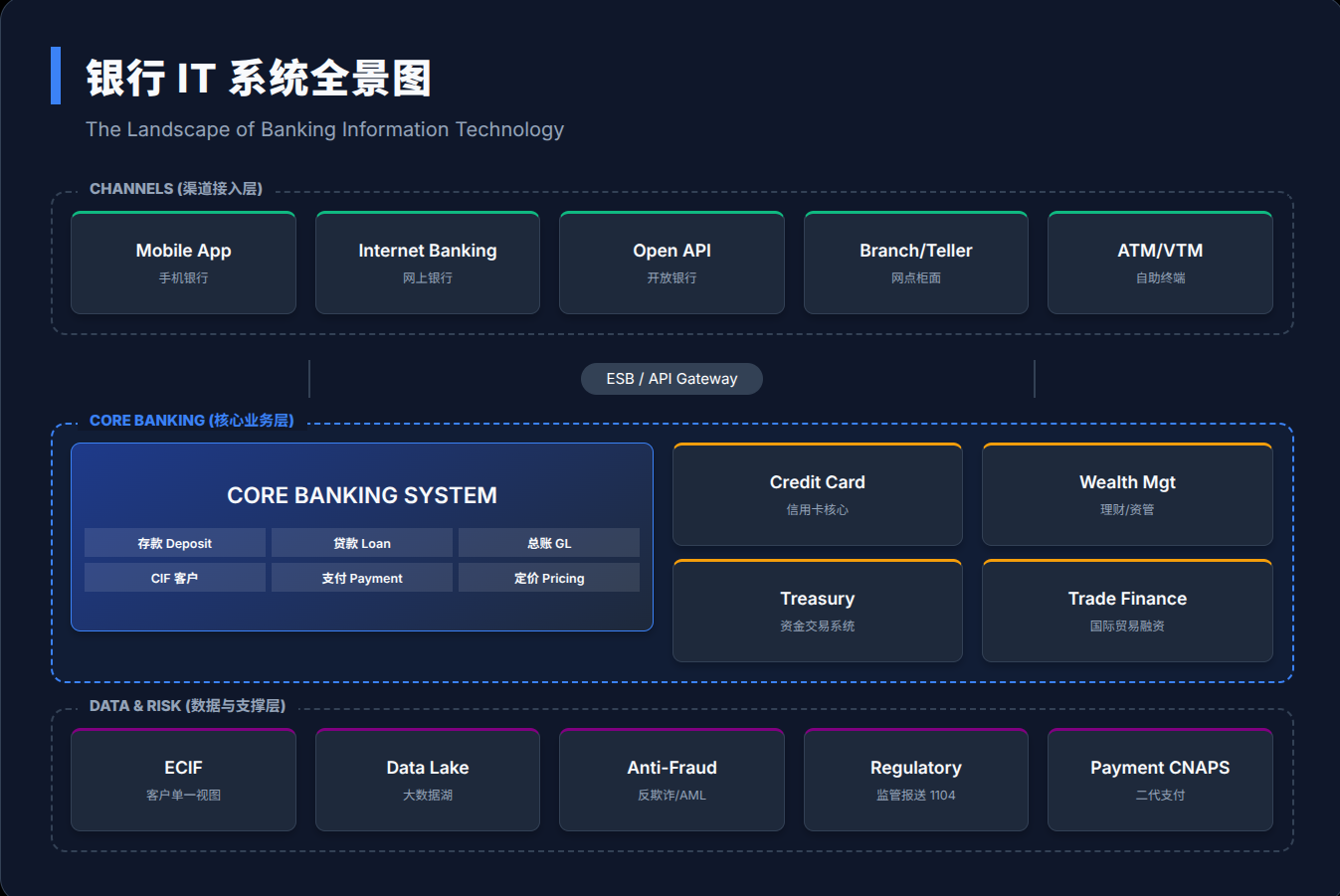Click the Branch/Teller channel card
This screenshot has width=1340, height=896.
(915, 263)
